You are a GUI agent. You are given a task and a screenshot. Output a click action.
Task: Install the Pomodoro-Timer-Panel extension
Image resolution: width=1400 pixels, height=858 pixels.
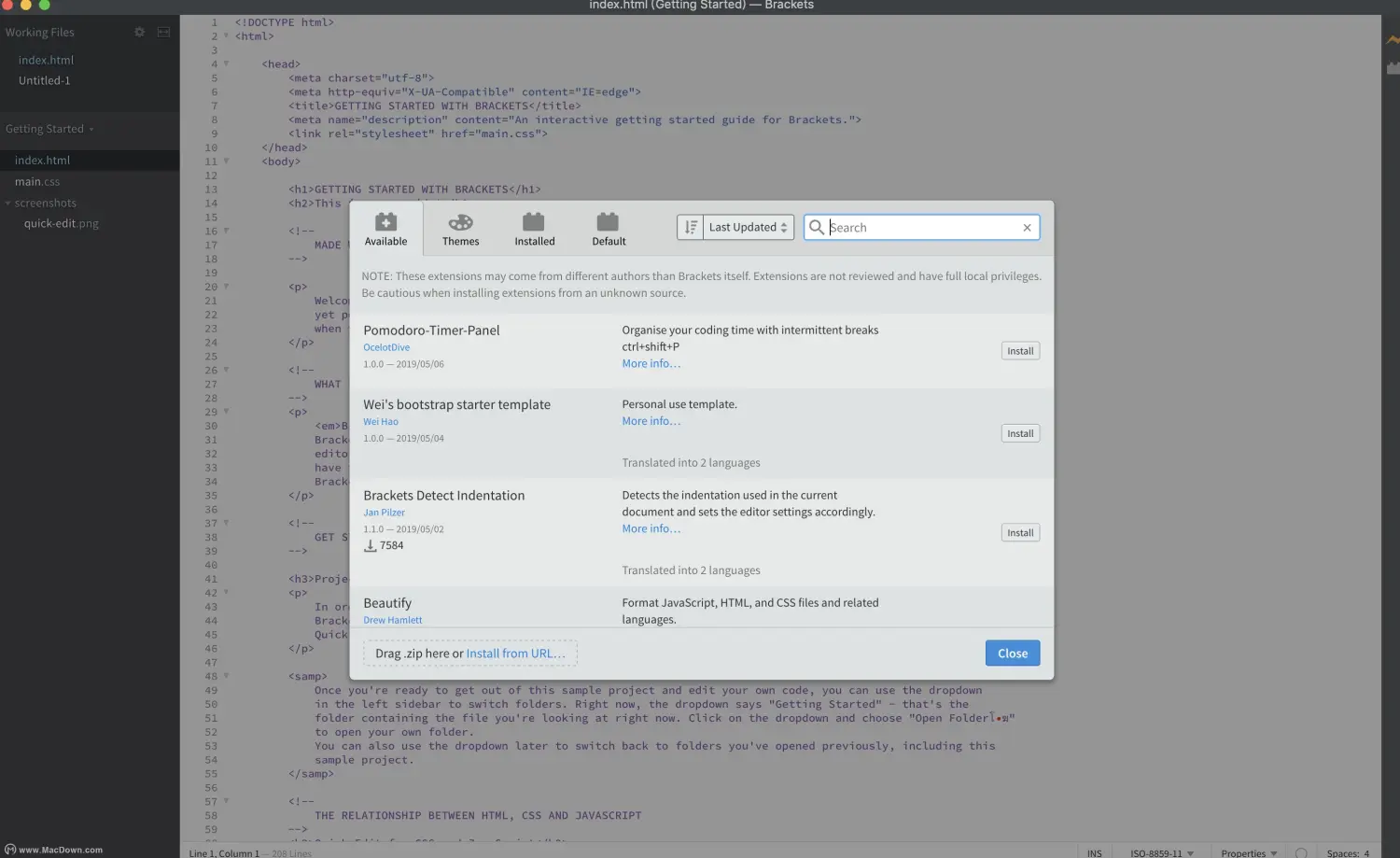coord(1020,351)
